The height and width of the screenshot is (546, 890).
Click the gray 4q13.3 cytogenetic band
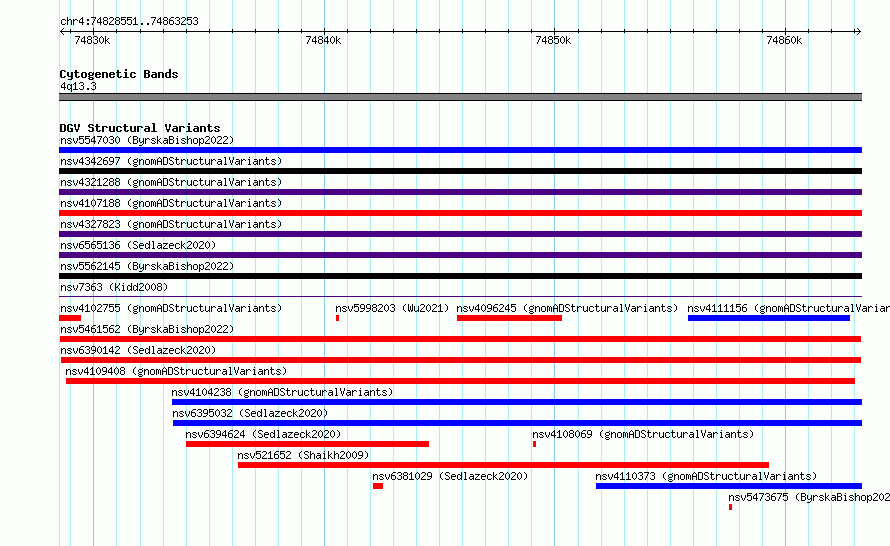(460, 97)
